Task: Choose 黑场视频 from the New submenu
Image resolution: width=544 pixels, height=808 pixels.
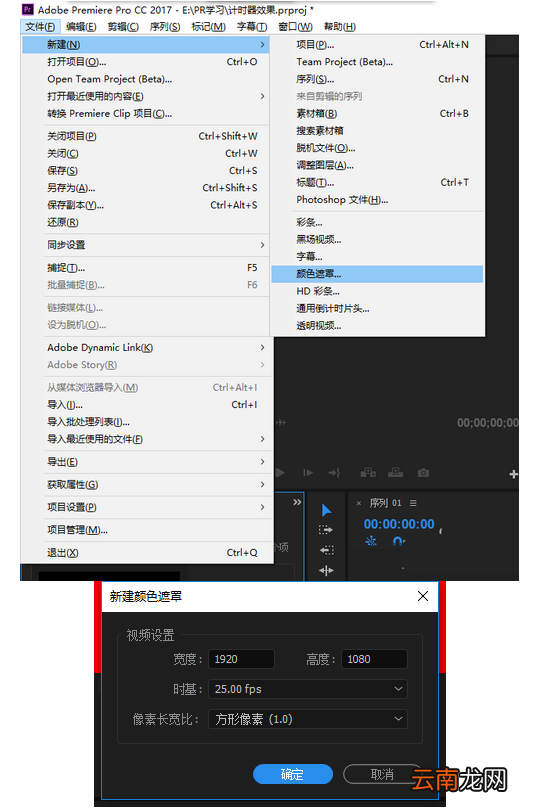Action: point(377,240)
